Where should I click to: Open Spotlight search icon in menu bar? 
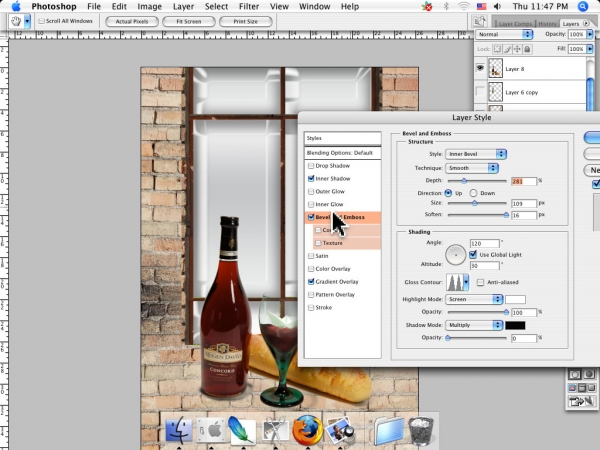pos(582,6)
